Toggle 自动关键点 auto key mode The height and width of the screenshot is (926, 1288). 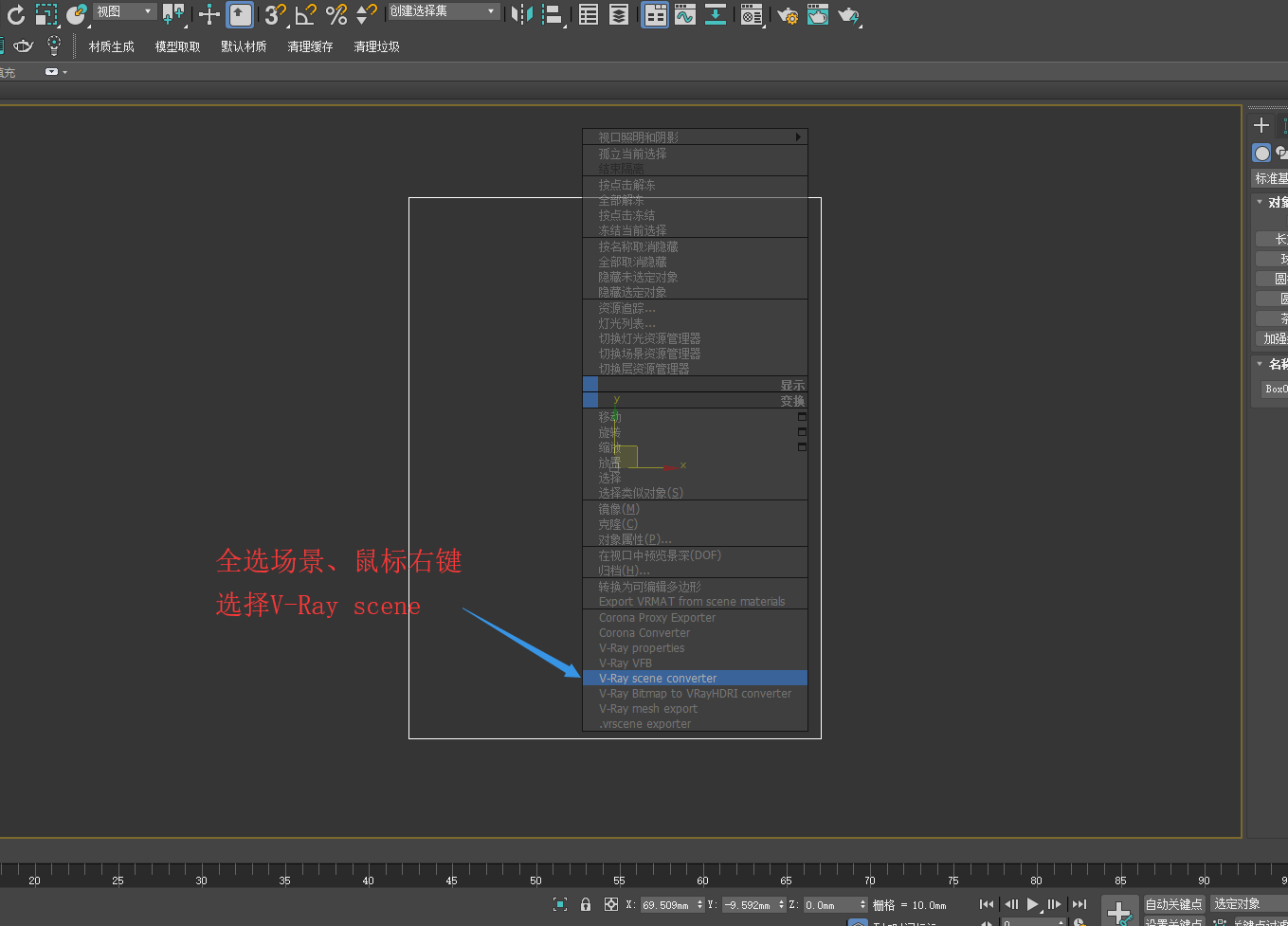coord(1173,904)
